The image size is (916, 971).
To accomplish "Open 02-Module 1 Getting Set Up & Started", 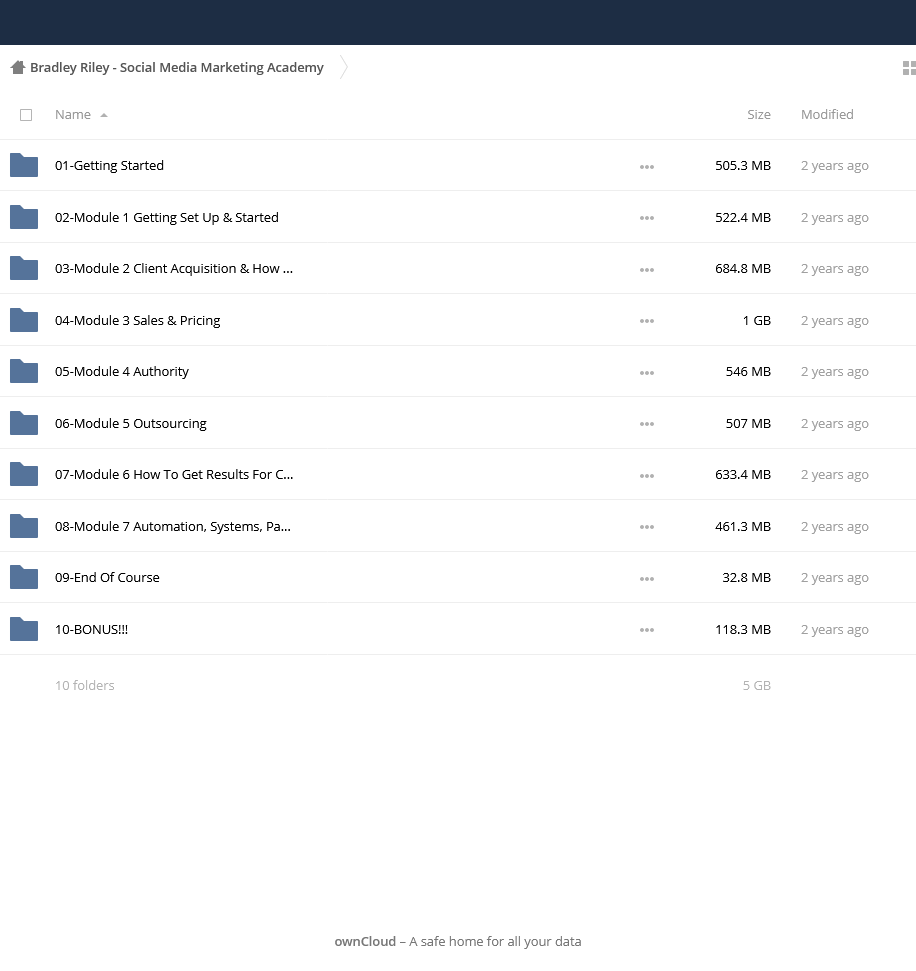I will tap(167, 217).
